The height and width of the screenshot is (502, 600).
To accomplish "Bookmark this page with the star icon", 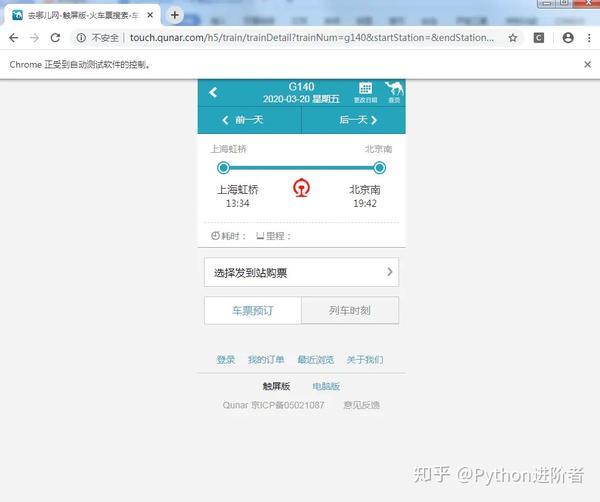I will coord(513,37).
